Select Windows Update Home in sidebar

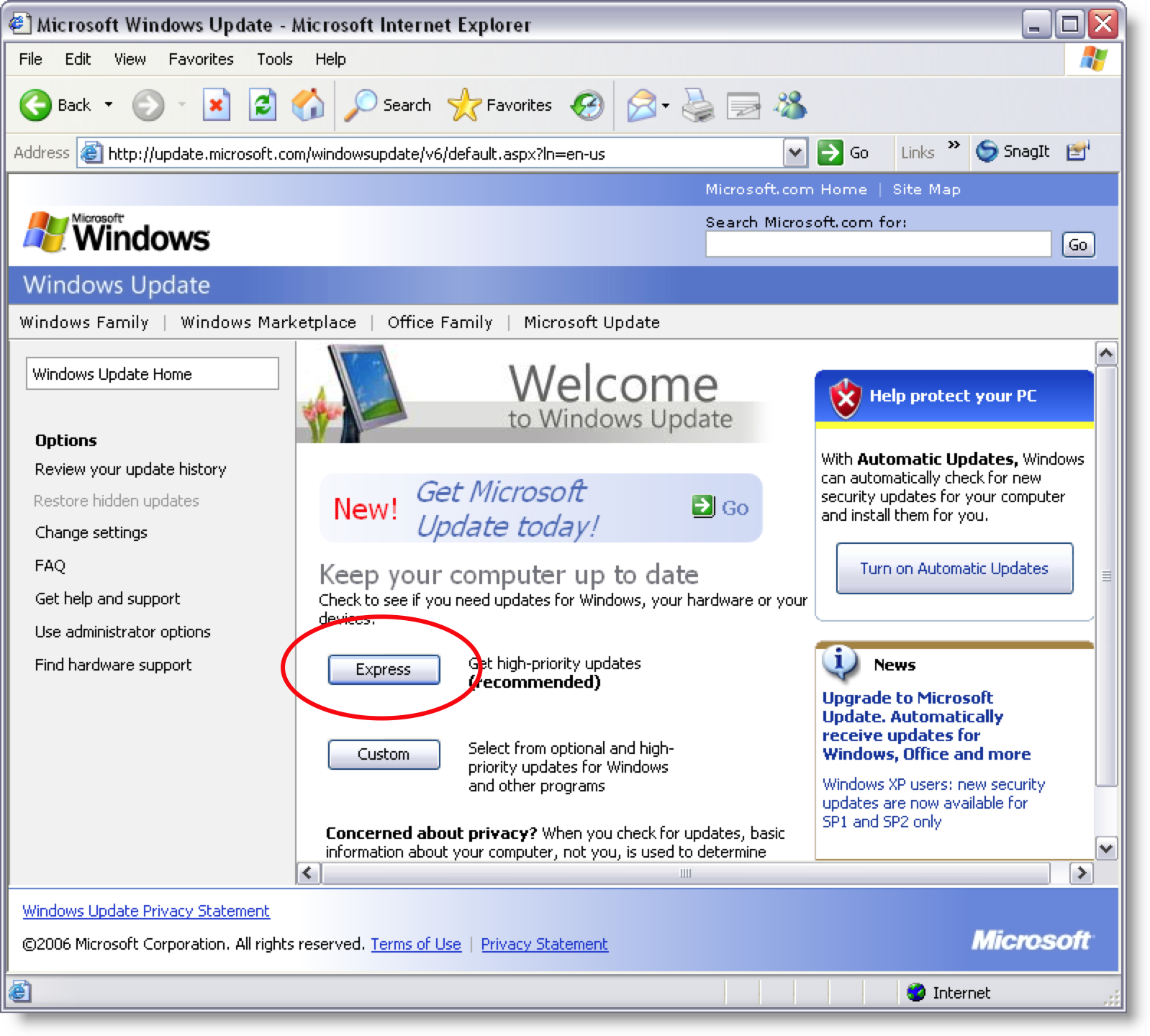(153, 373)
